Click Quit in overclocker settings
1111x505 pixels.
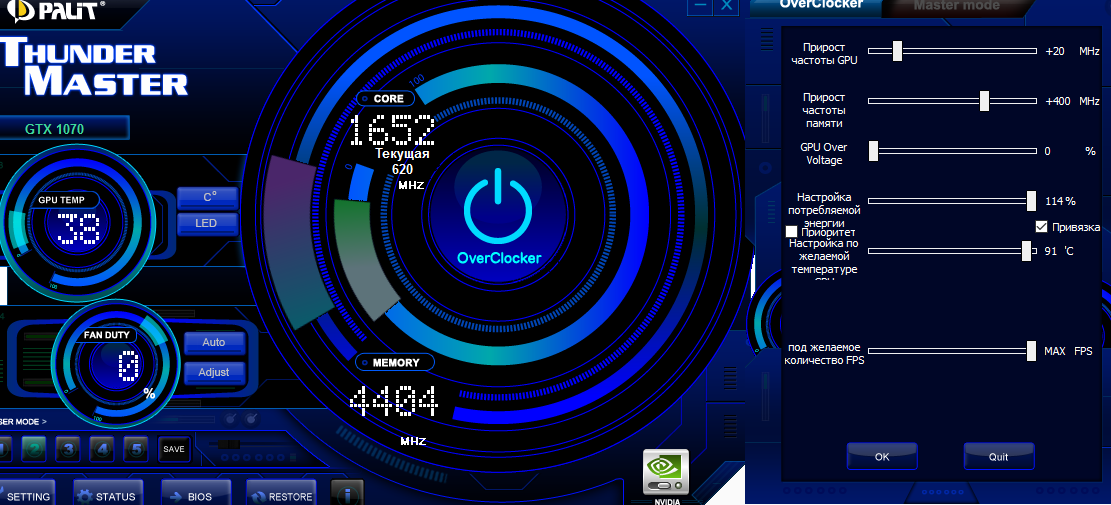pyautogui.click(x=998, y=457)
